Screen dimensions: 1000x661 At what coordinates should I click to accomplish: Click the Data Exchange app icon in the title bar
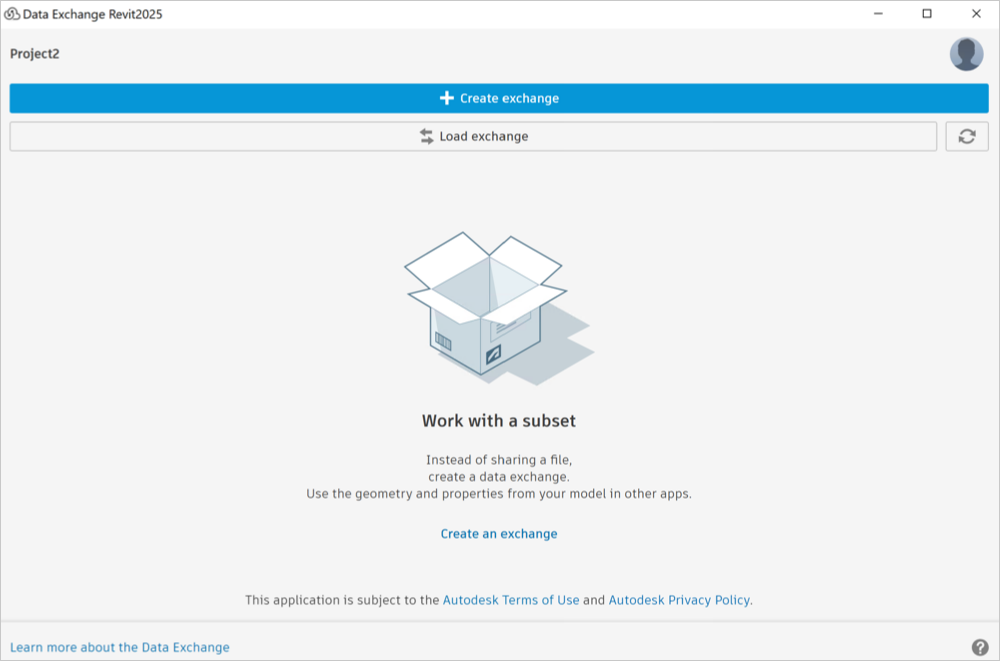pos(11,14)
